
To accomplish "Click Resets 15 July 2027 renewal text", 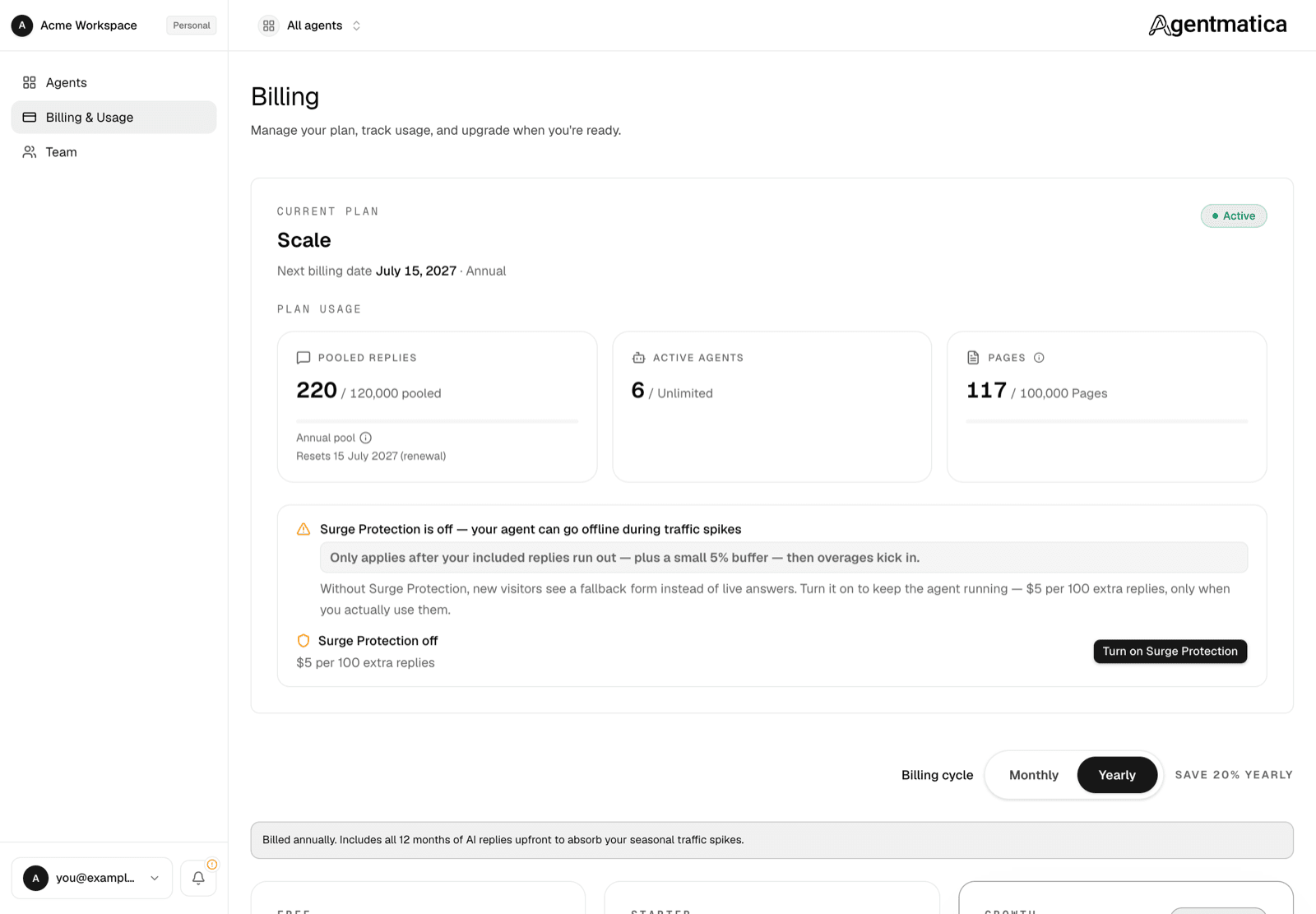I will point(371,456).
